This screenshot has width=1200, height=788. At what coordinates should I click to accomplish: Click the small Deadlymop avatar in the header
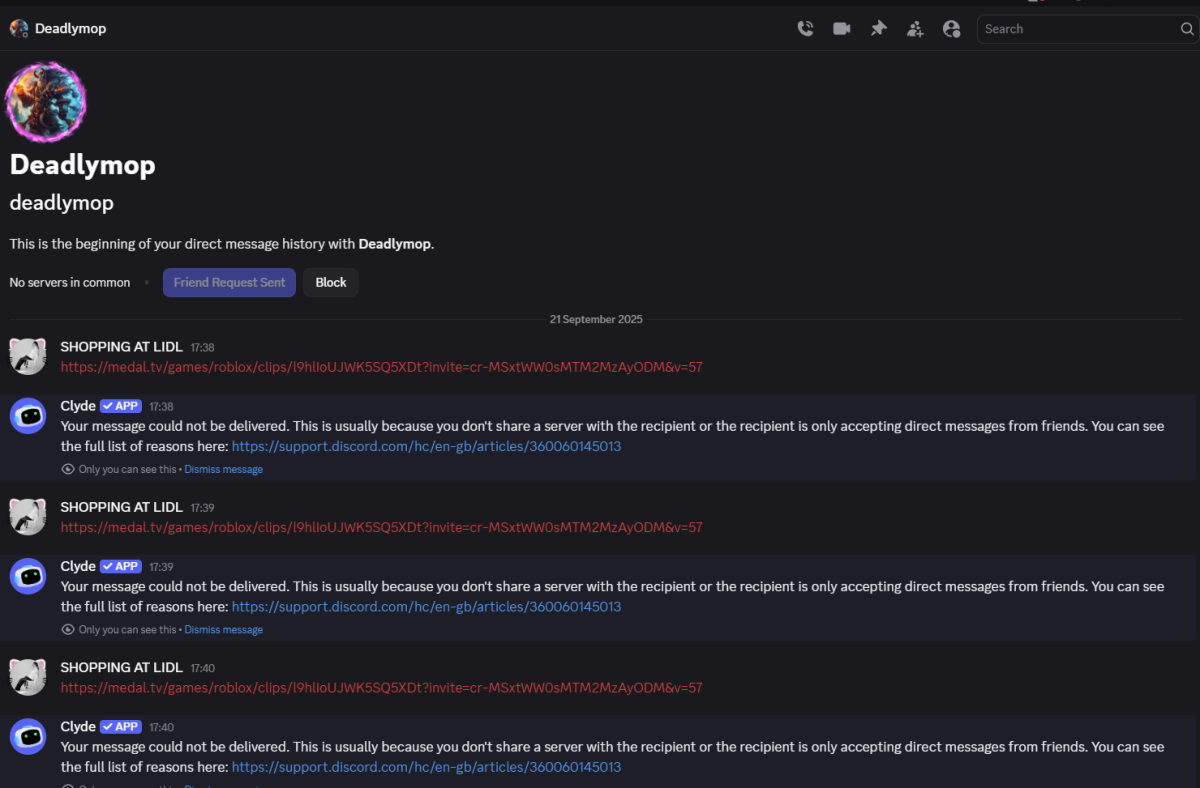click(x=19, y=29)
